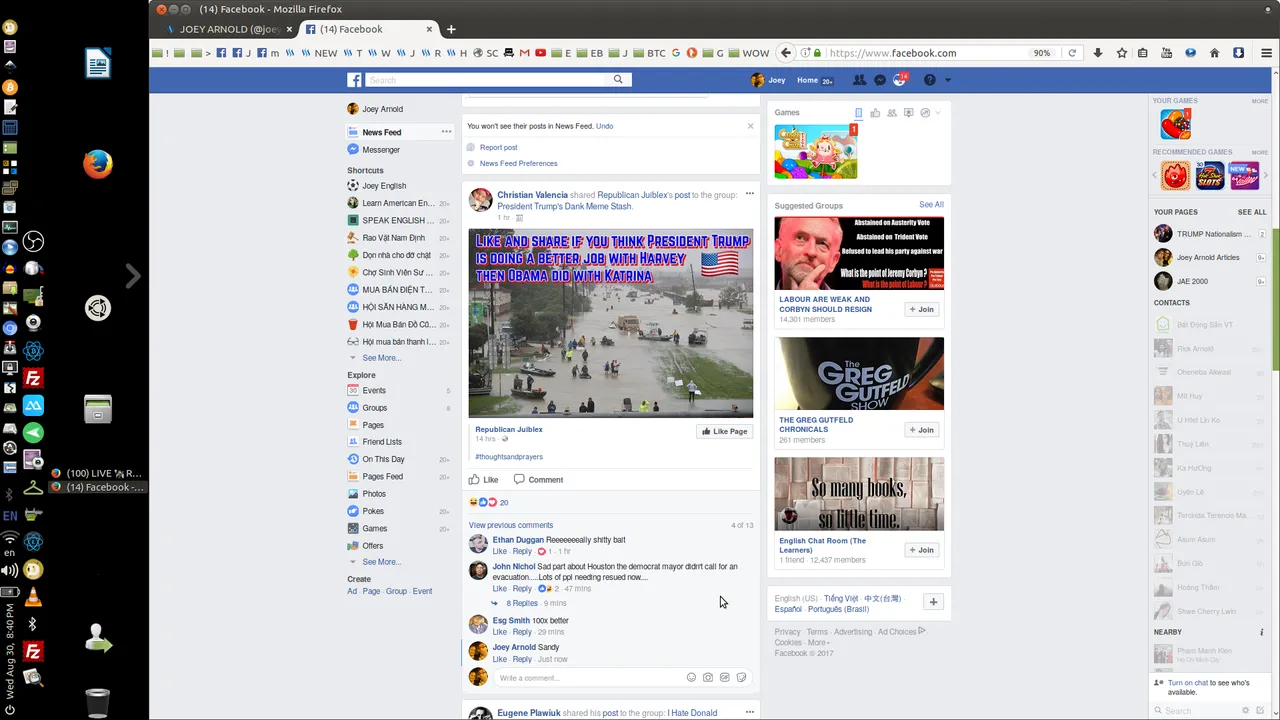The width and height of the screenshot is (1280, 720).
Task: Switch to the JOEY ARNOLD browser tab
Action: (230, 29)
